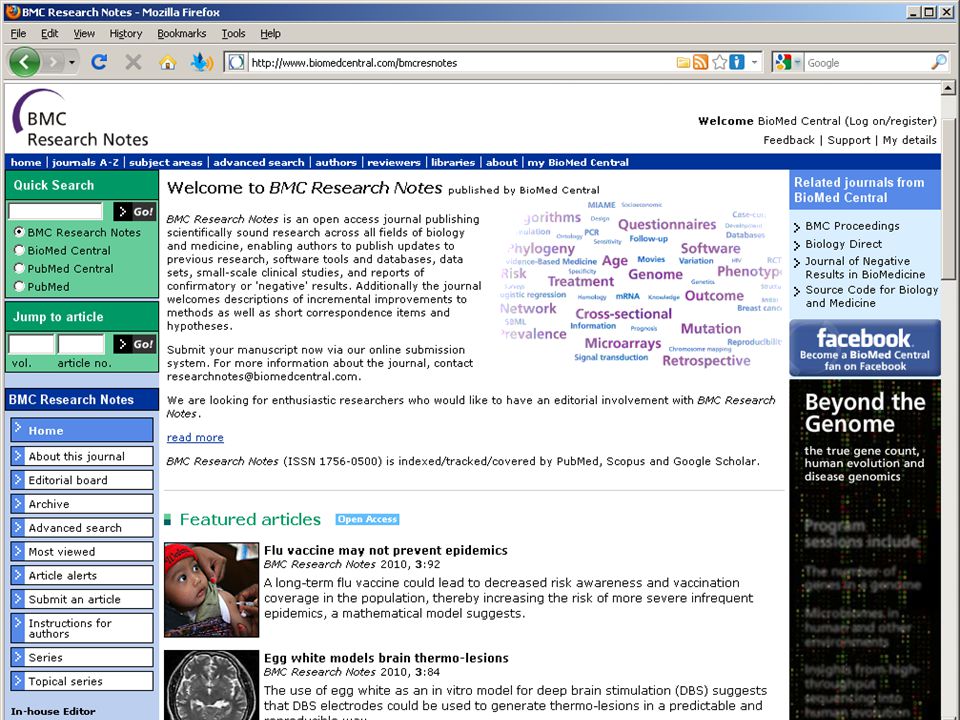Click the Beyond the Genome advertisement
Viewport: 960px width, 720px height.
(x=864, y=549)
